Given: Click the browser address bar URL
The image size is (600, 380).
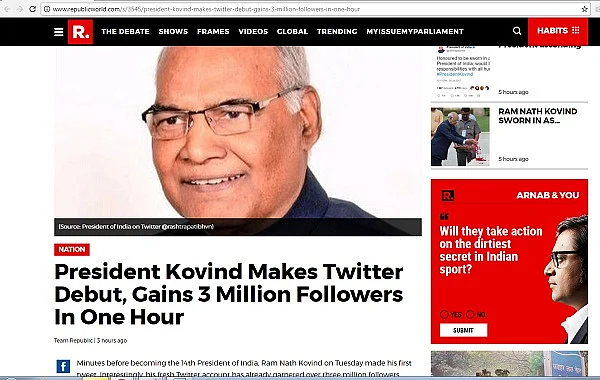Looking at the screenshot, I should coord(207,9).
